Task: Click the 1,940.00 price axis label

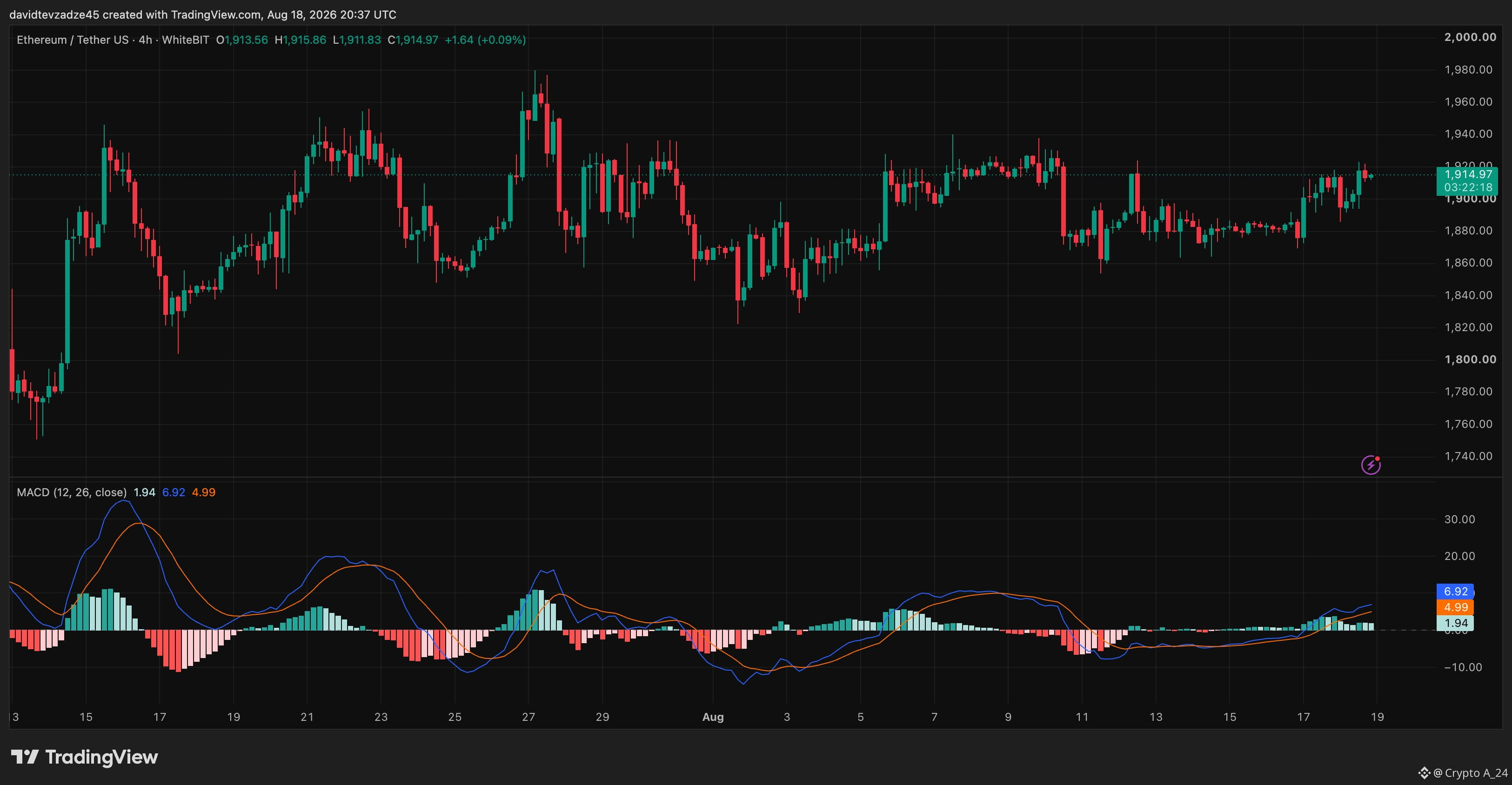Action: pos(1468,134)
